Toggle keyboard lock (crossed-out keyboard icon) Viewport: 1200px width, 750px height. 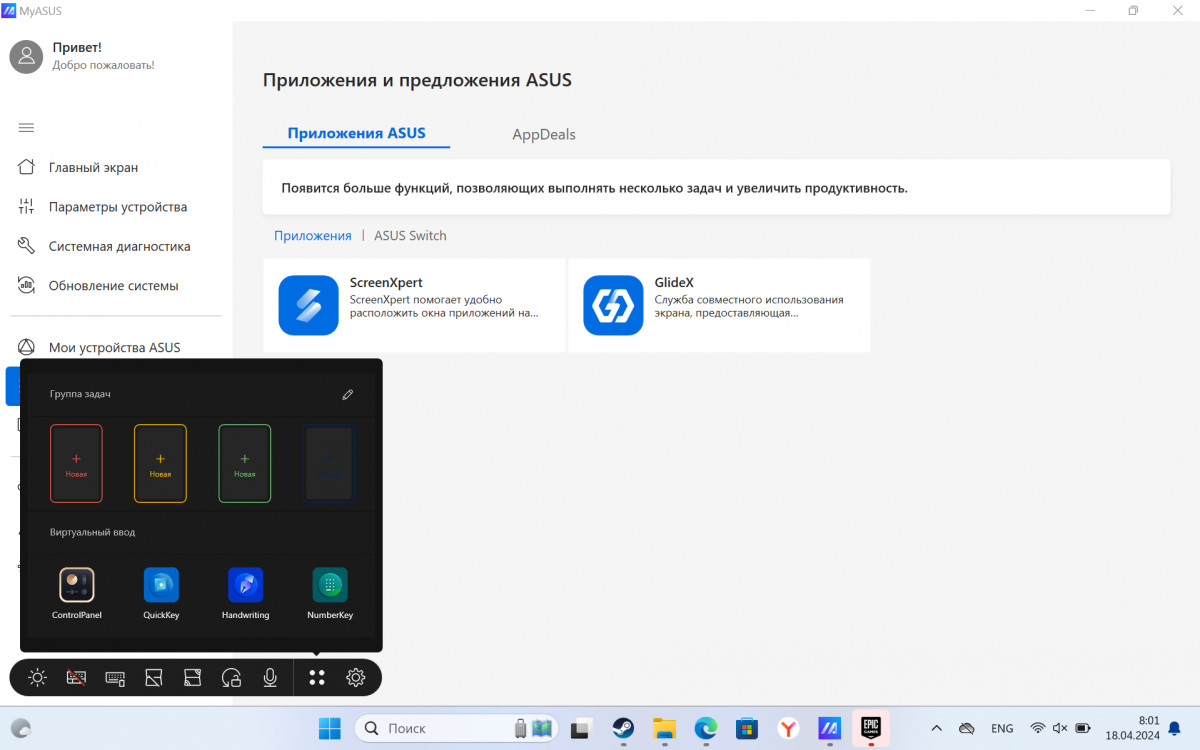coord(76,678)
